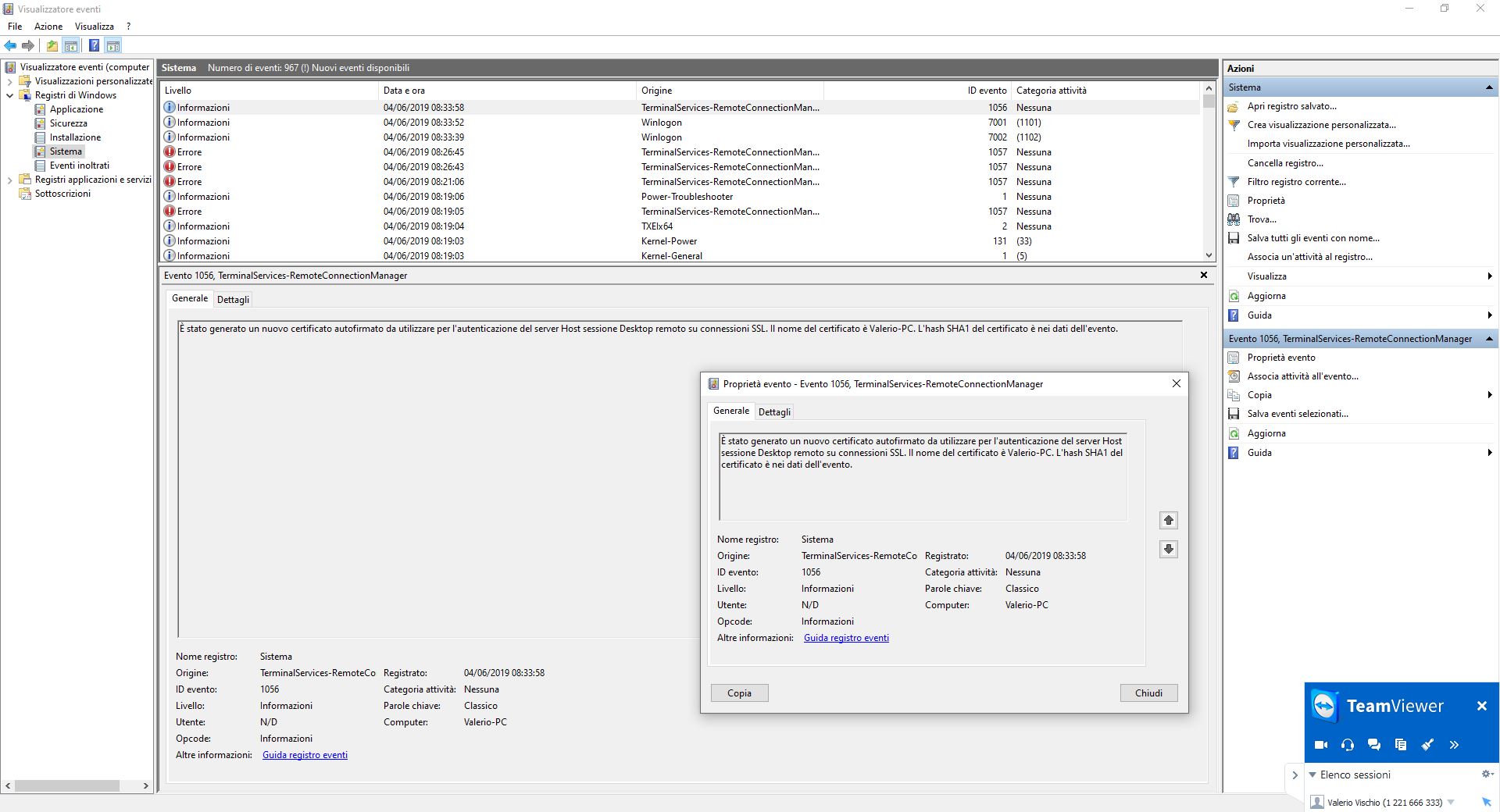
Task: Collapse Evento 1056 actions section
Action: (1489, 339)
